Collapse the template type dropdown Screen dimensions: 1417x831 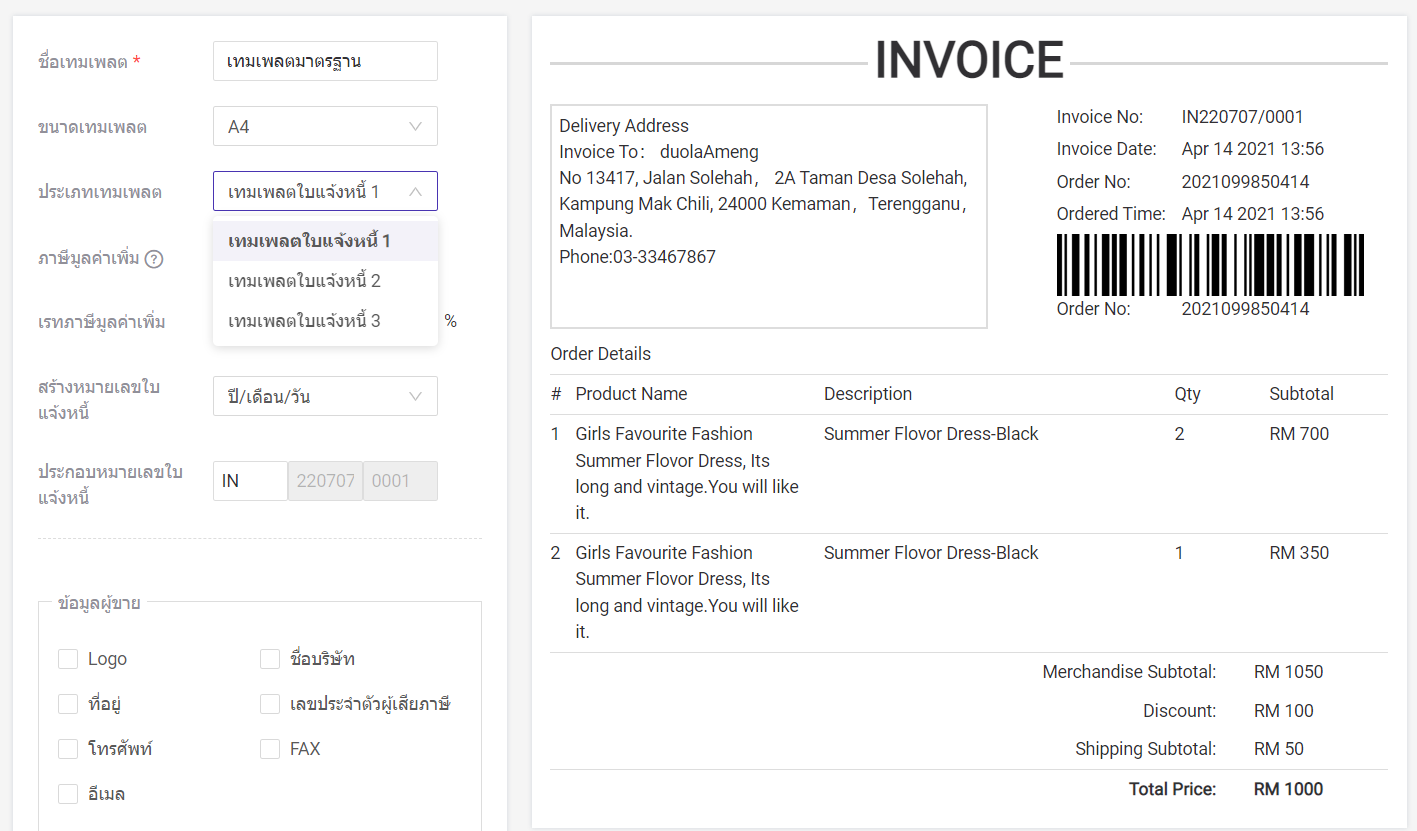pos(325,191)
